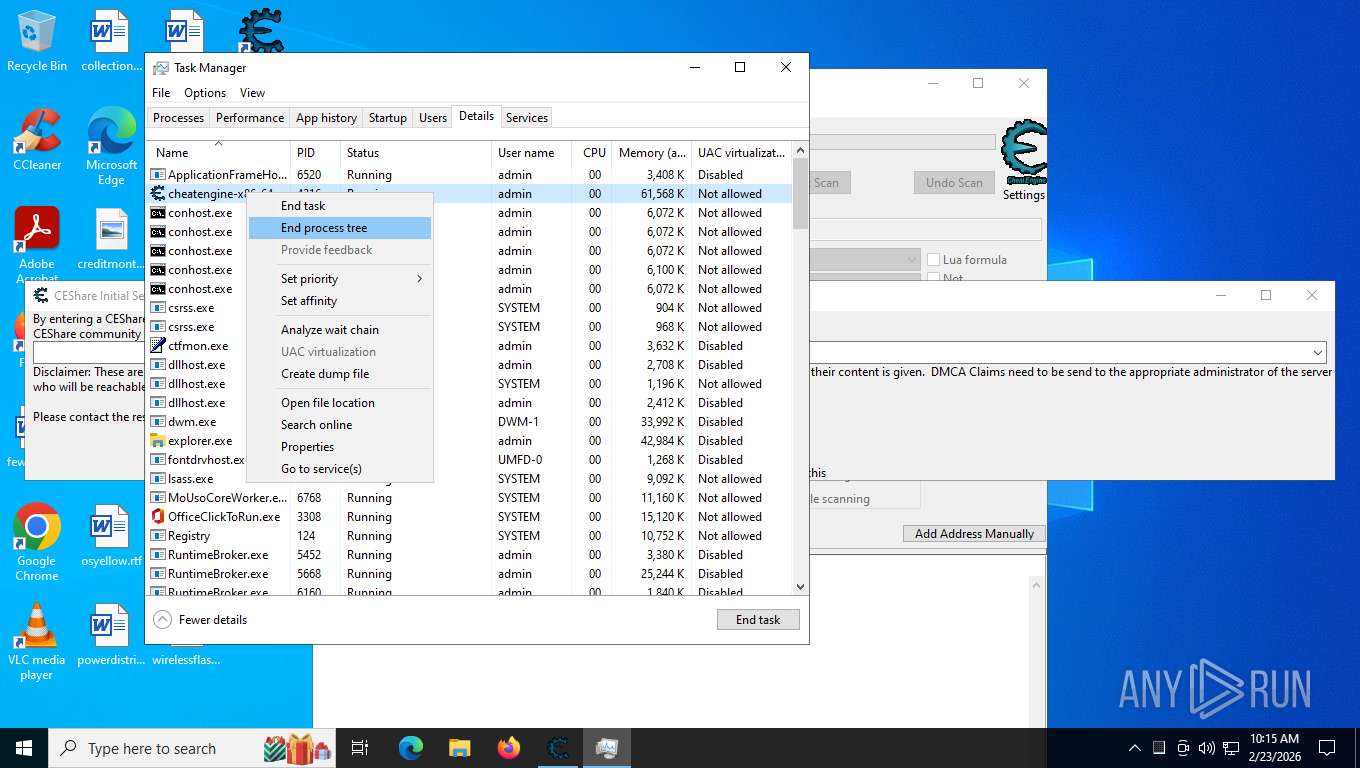Screen dimensions: 1360x768
Task: Select Go to service(s) entry
Action: click(x=340, y=469)
